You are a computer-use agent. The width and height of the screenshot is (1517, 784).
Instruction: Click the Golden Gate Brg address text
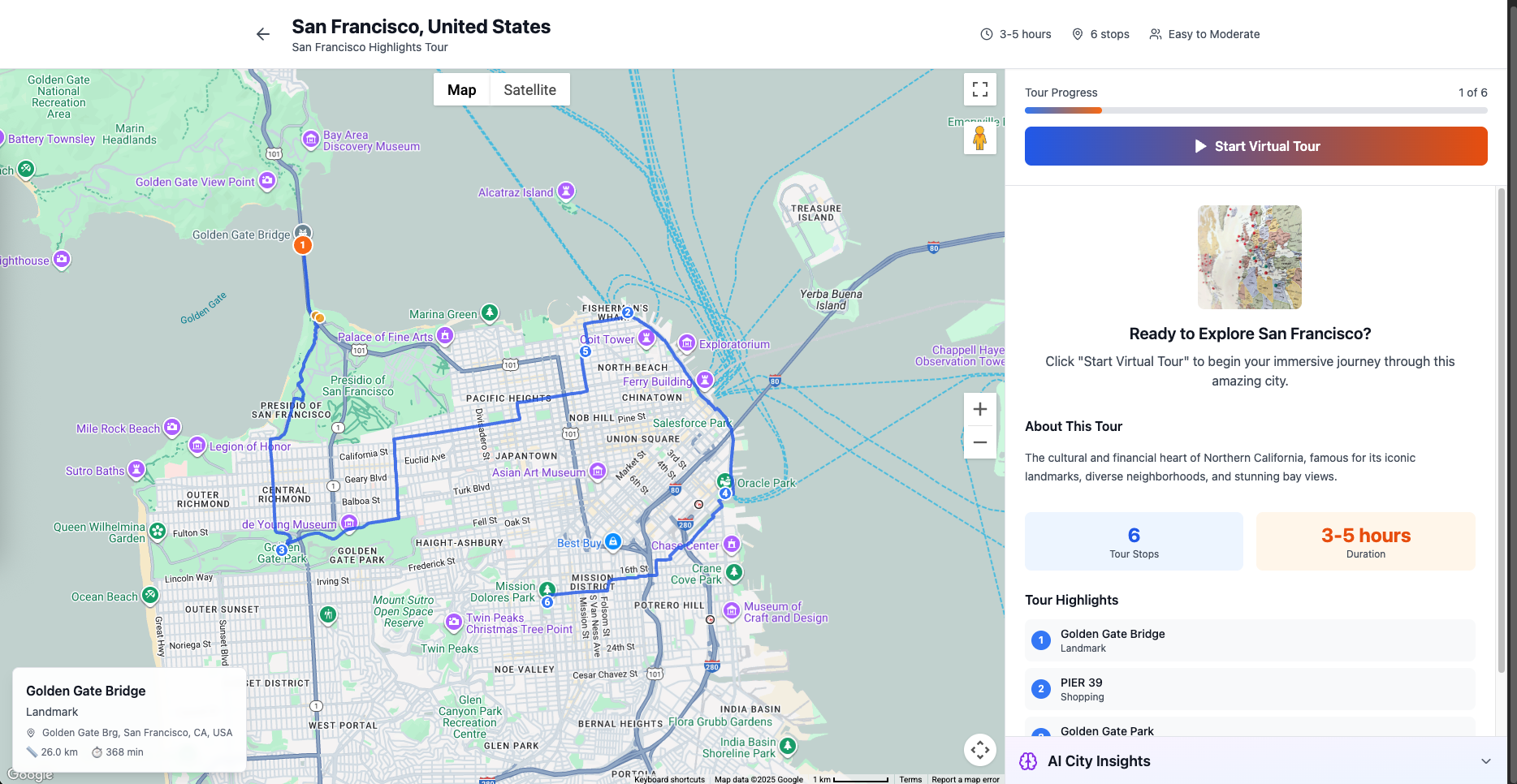137,733
